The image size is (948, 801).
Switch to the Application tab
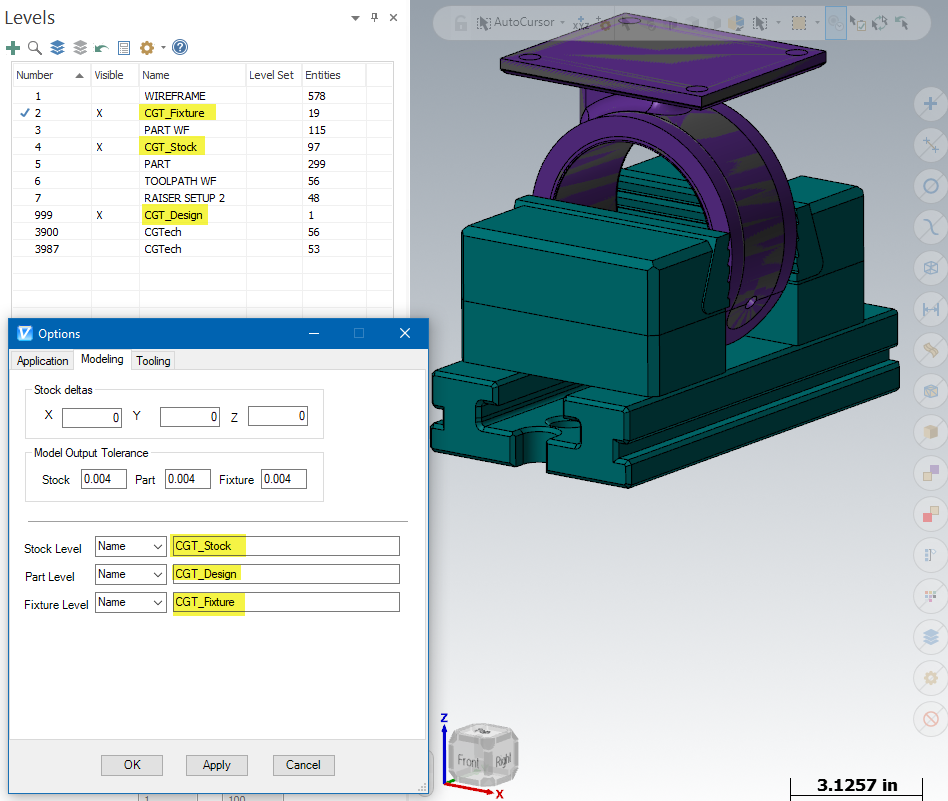42,360
